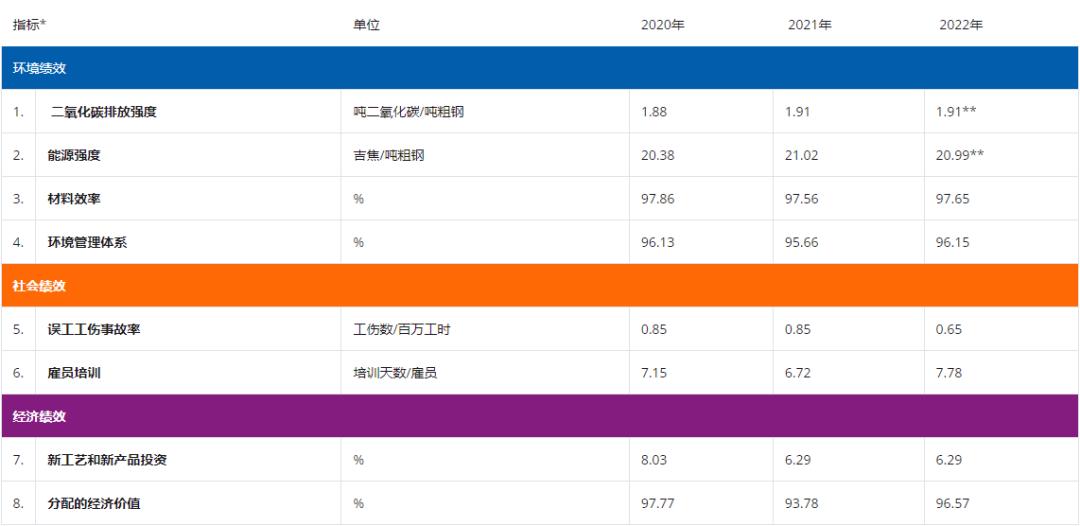The image size is (1080, 526).
Task: Select the 指标* column header
Action: pyautogui.click(x=29, y=25)
